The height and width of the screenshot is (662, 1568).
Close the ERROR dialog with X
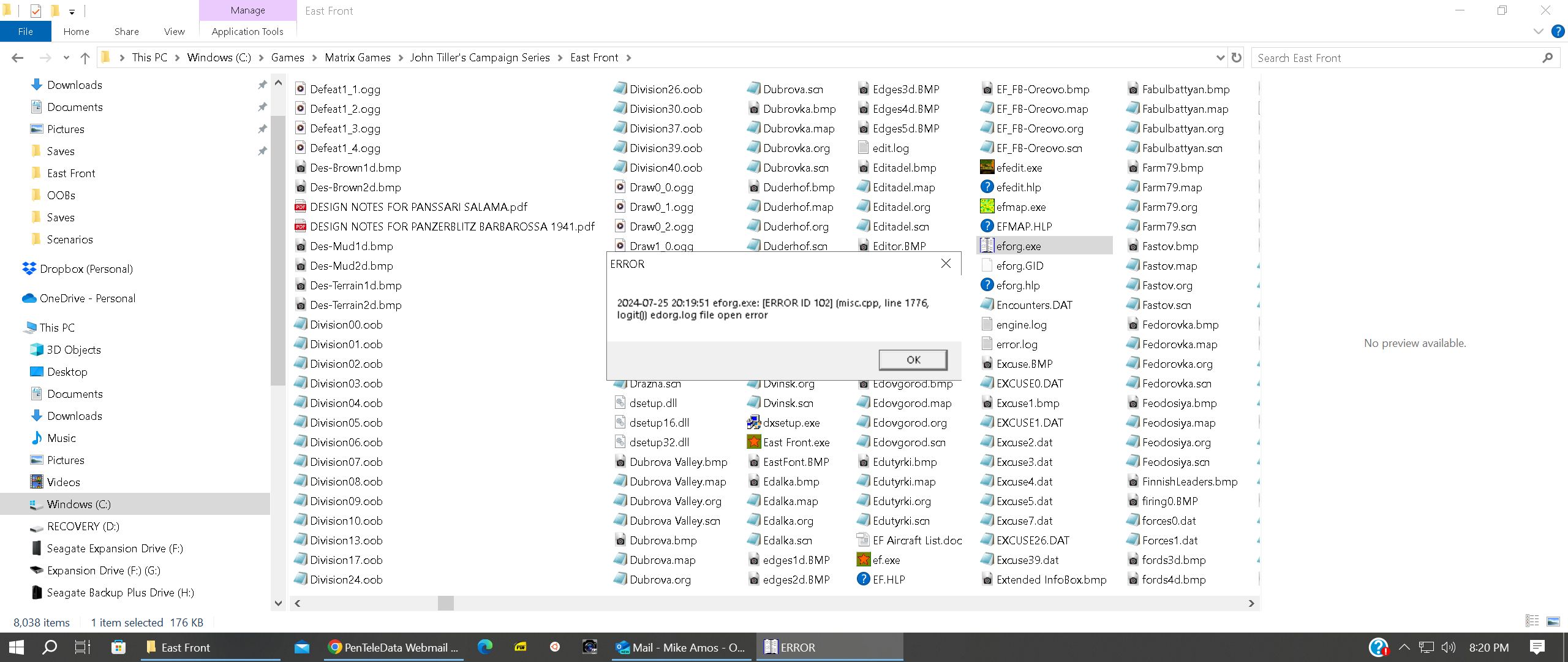[x=946, y=264]
